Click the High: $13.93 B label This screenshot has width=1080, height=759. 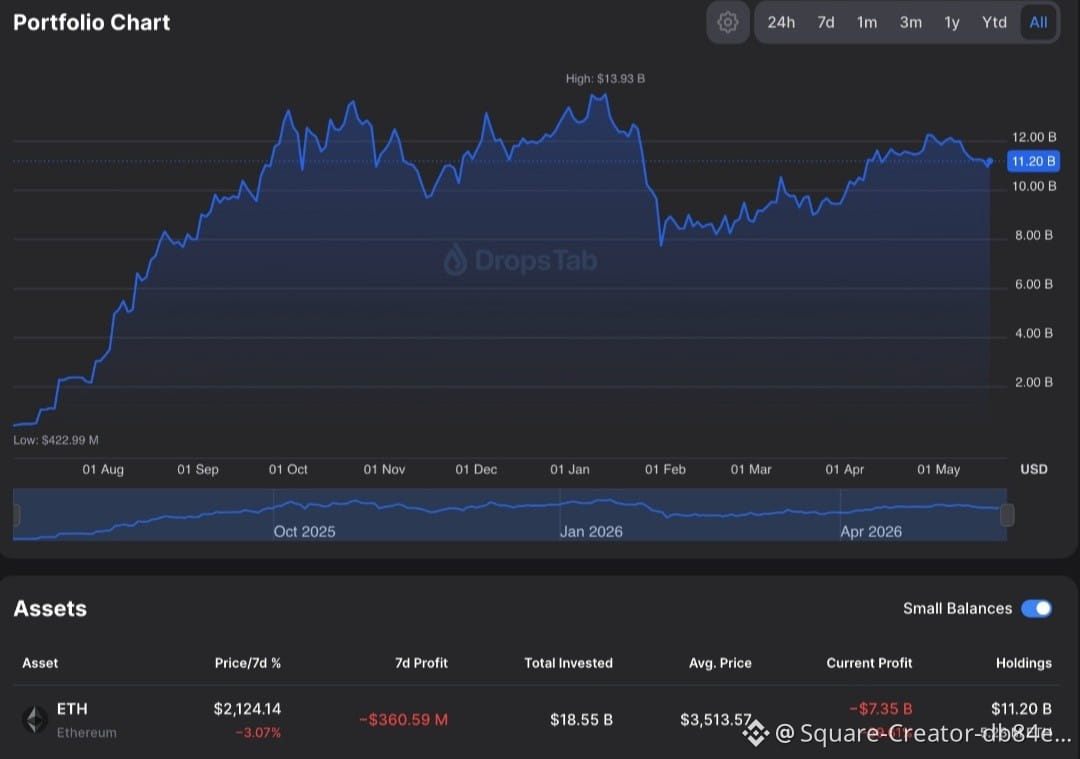(x=605, y=79)
